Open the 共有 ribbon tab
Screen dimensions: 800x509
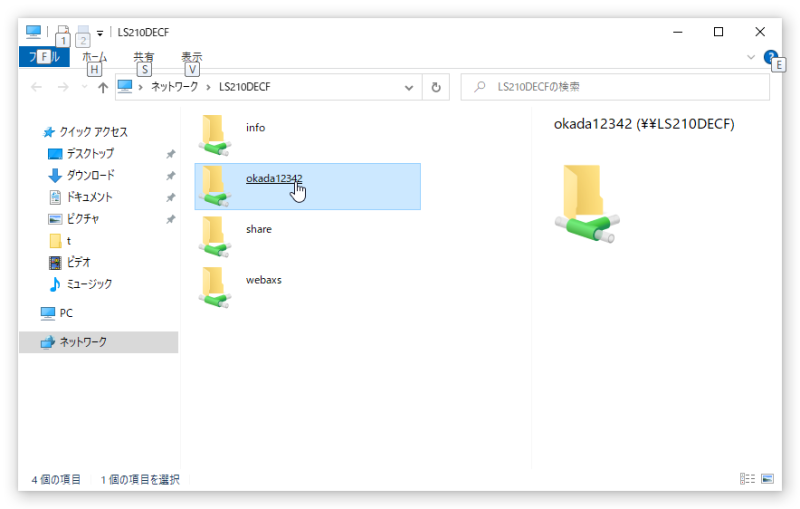(143, 57)
